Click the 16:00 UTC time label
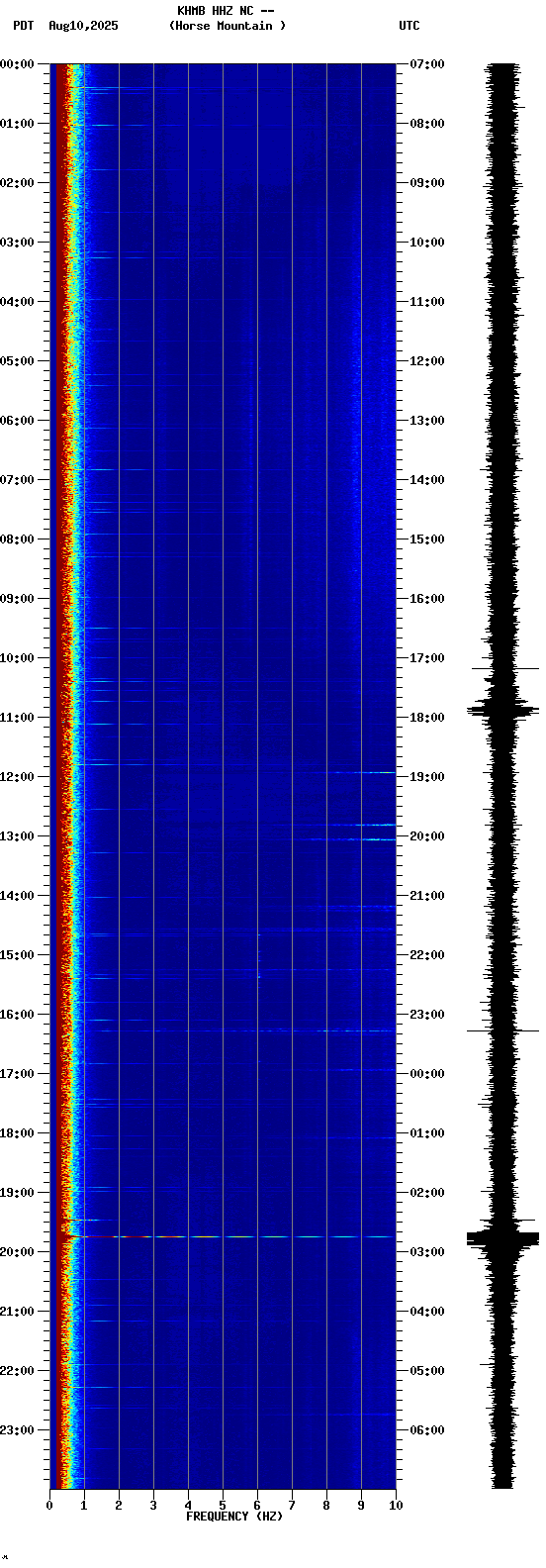The width and height of the screenshot is (546, 1568). (x=427, y=599)
